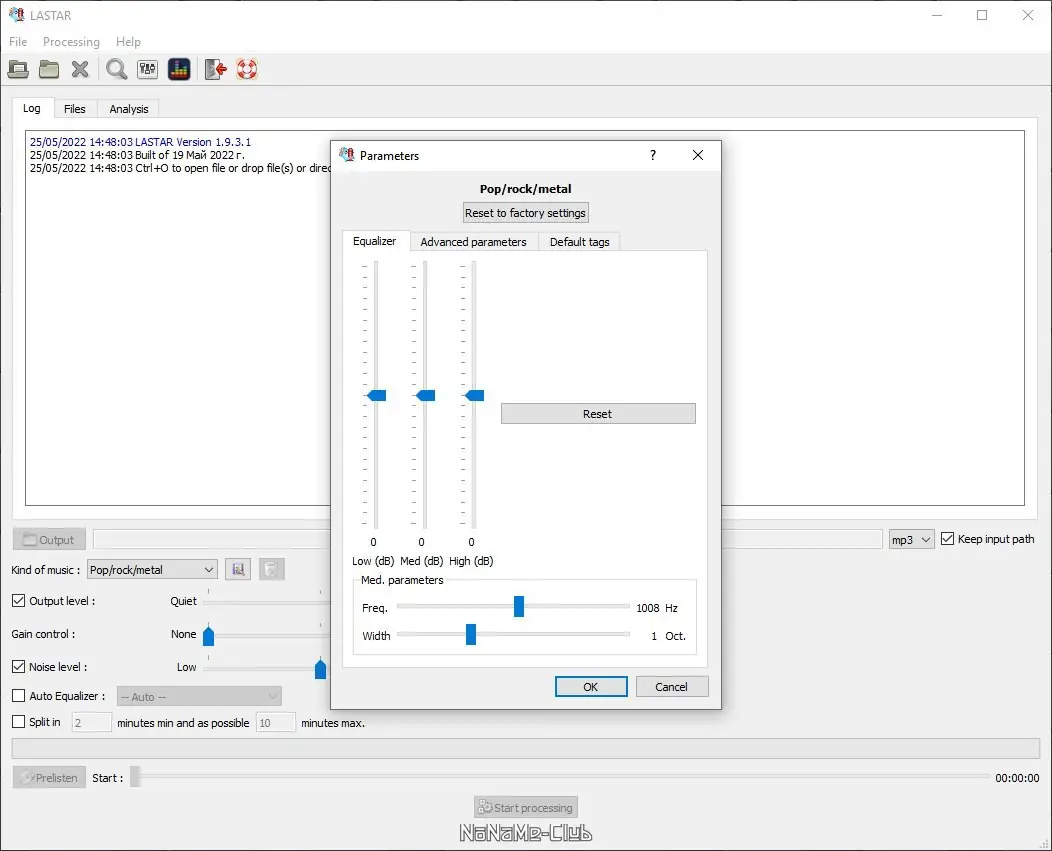Click the open folder toolbar icon
The height and width of the screenshot is (851, 1052).
[49, 69]
